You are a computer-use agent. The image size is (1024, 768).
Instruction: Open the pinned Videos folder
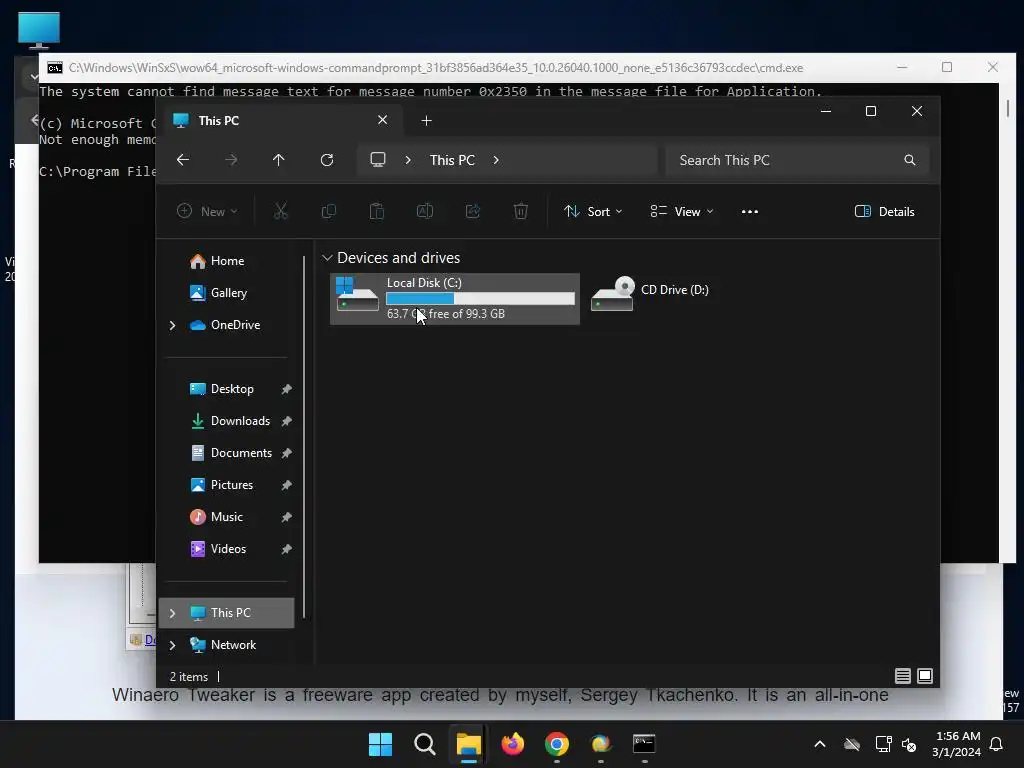pyautogui.click(x=227, y=549)
